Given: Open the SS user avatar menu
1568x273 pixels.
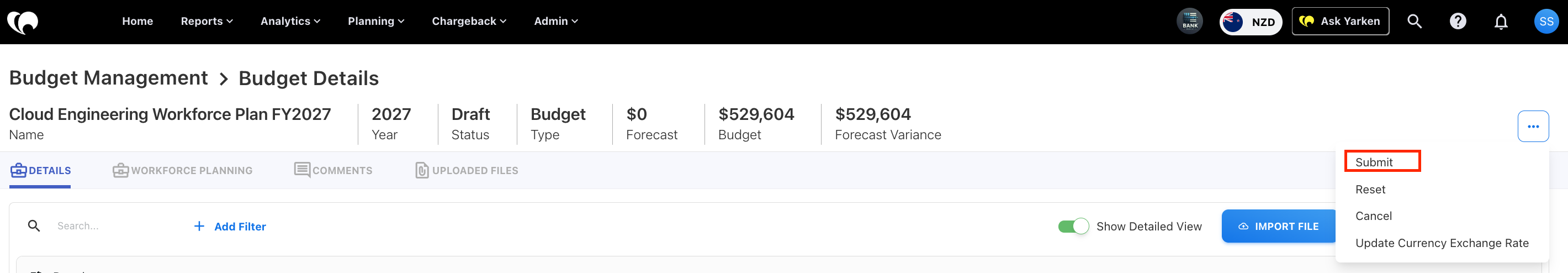Looking at the screenshot, I should point(1546,22).
